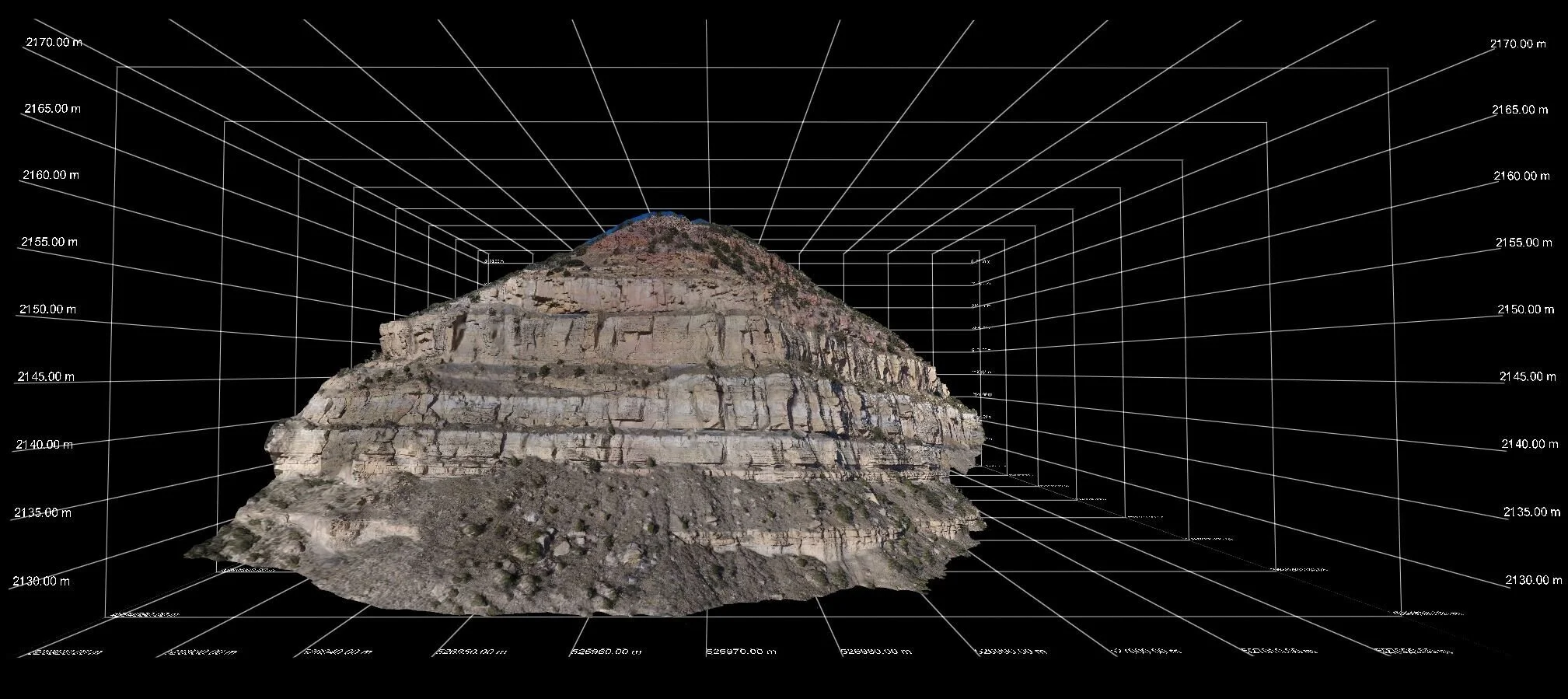Image resolution: width=1568 pixels, height=699 pixels.
Task: Select the right-side 2155.00 m axis label
Action: [1524, 243]
